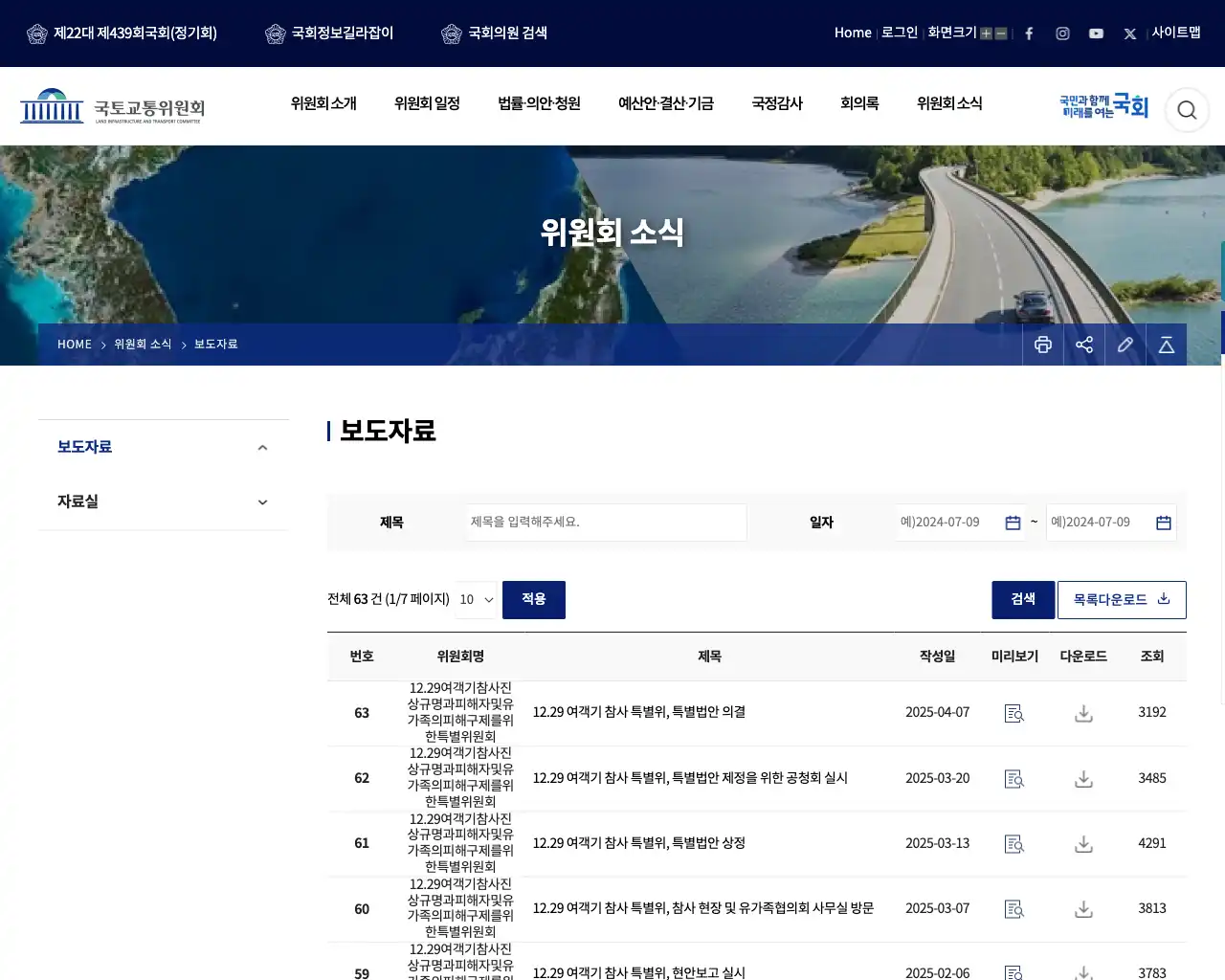The height and width of the screenshot is (980, 1225).
Task: Preview press release number 60
Action: tap(1014, 909)
